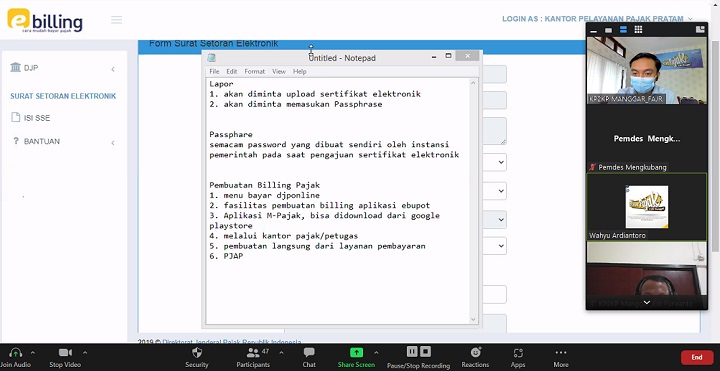Open Notepad Edit menu
The image size is (720, 371).
232,71
